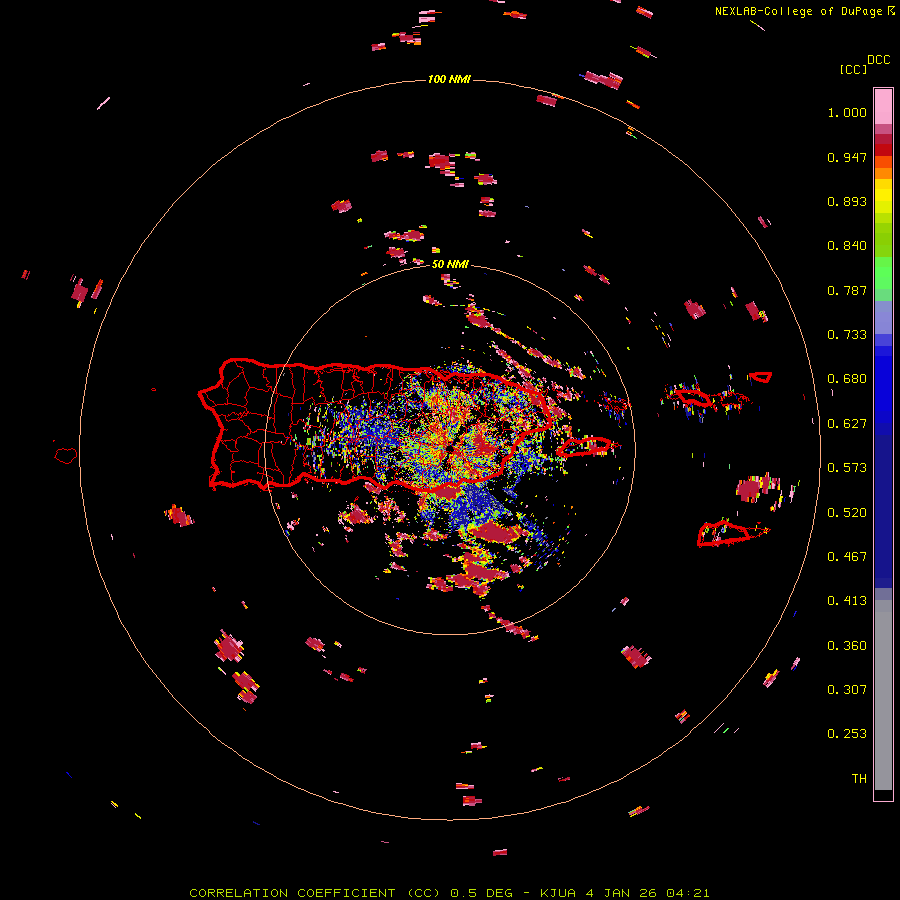
Task: Click the gray lower section of color bar
Action: coord(883,695)
